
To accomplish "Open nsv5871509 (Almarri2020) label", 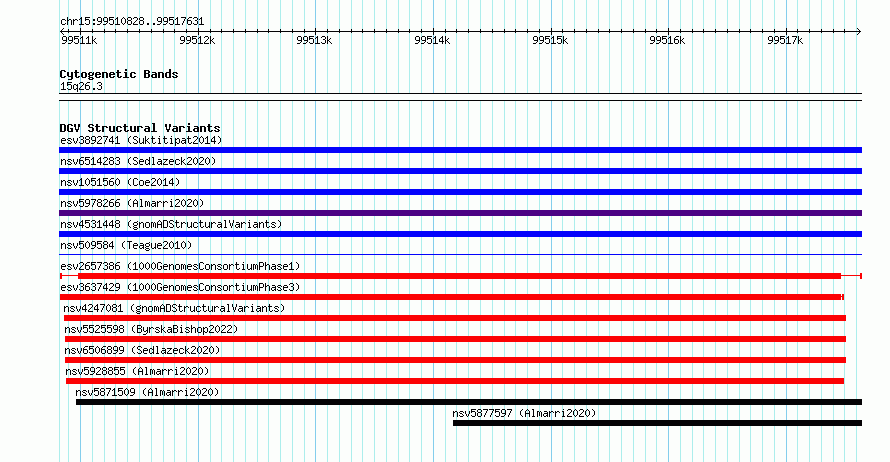I will (147, 392).
